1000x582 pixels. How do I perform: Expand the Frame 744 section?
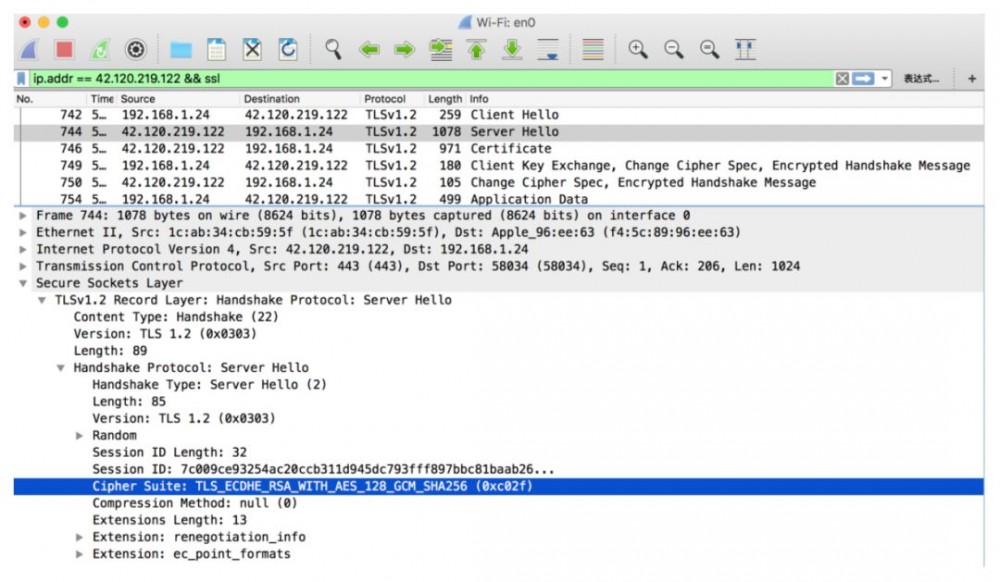[x=23, y=215]
